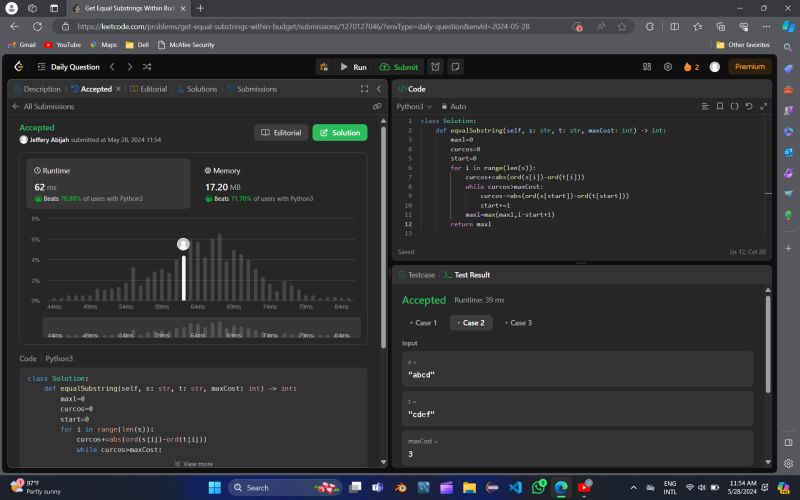The height and width of the screenshot is (500, 800).
Task: Maximize the left panel fullscreen icon
Action: click(x=364, y=89)
